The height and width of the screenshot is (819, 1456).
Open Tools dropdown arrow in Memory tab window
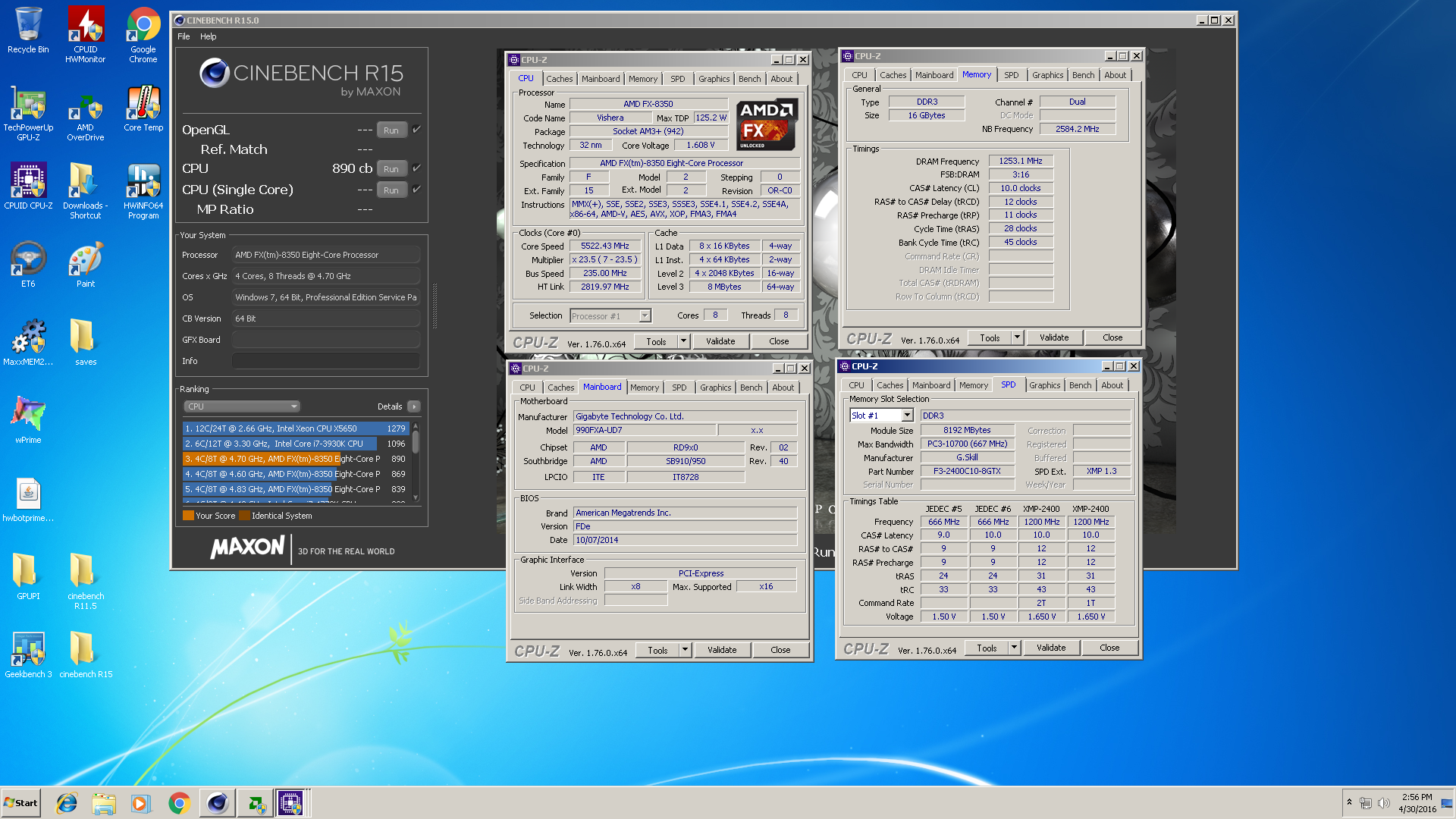coord(1017,337)
